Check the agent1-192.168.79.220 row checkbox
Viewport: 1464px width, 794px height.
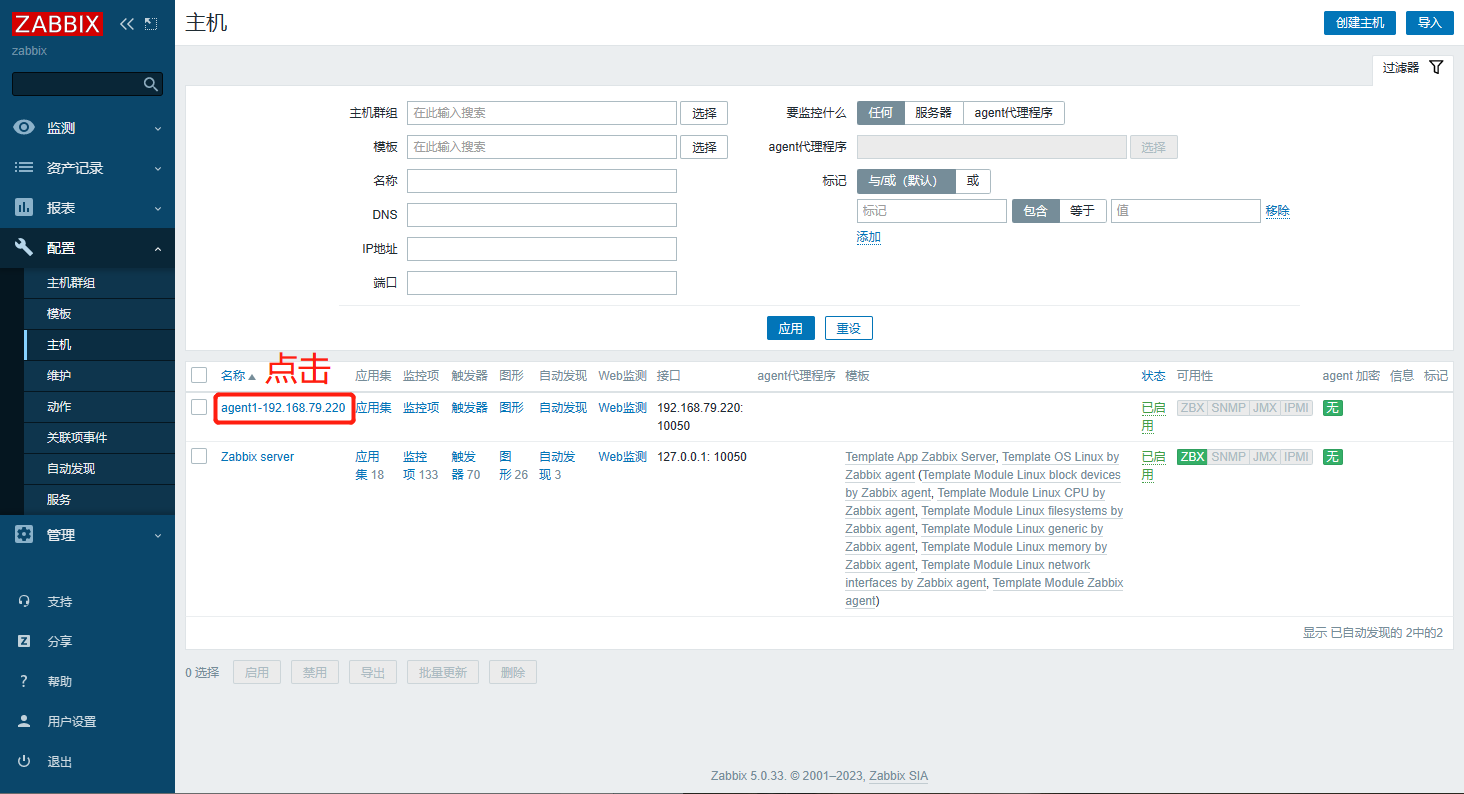coord(199,407)
